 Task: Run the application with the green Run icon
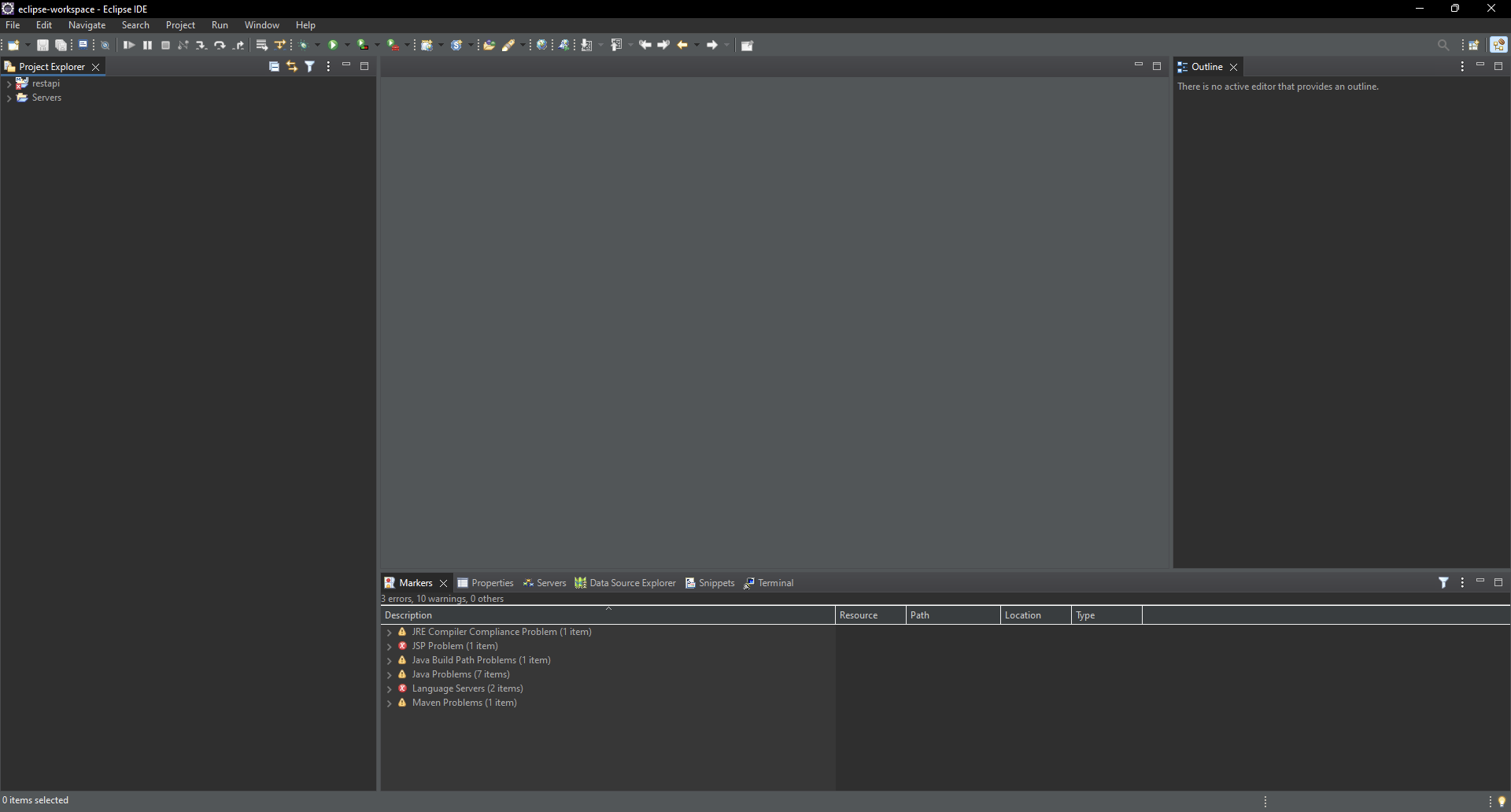pos(334,45)
